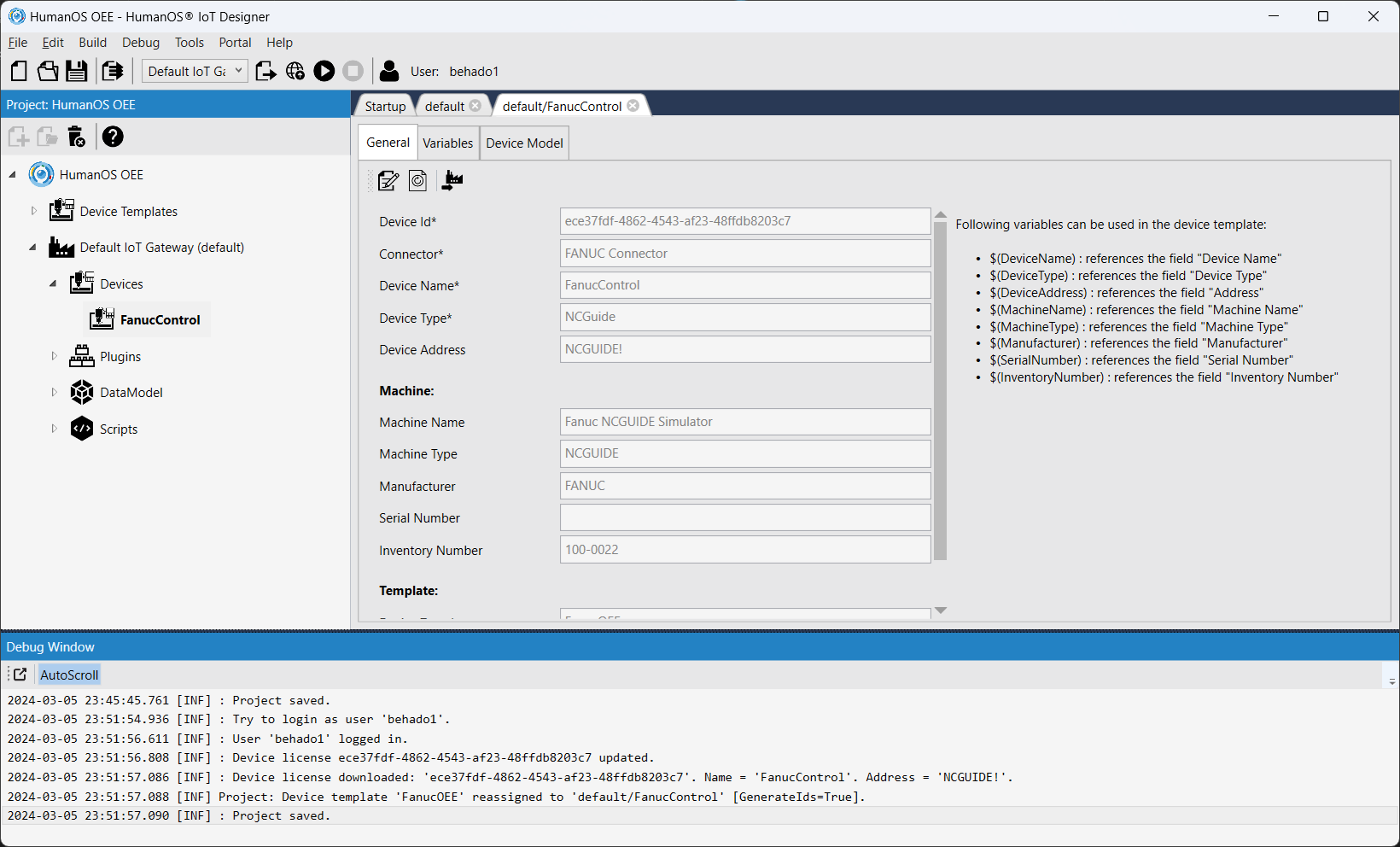The image size is (1400, 847).
Task: Click the user account icon
Action: pyautogui.click(x=389, y=71)
